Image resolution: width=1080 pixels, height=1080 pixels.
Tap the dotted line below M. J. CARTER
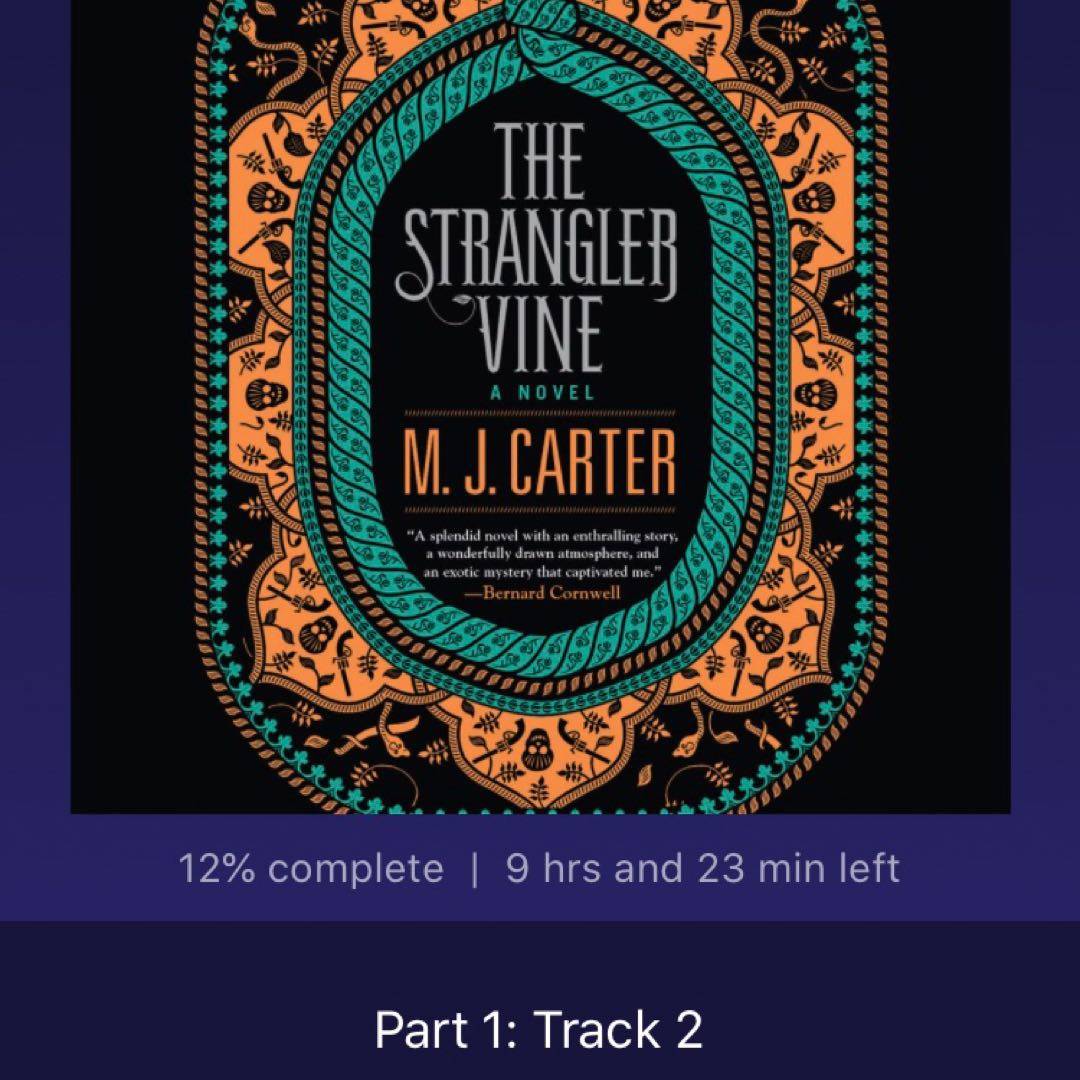[x=540, y=510]
